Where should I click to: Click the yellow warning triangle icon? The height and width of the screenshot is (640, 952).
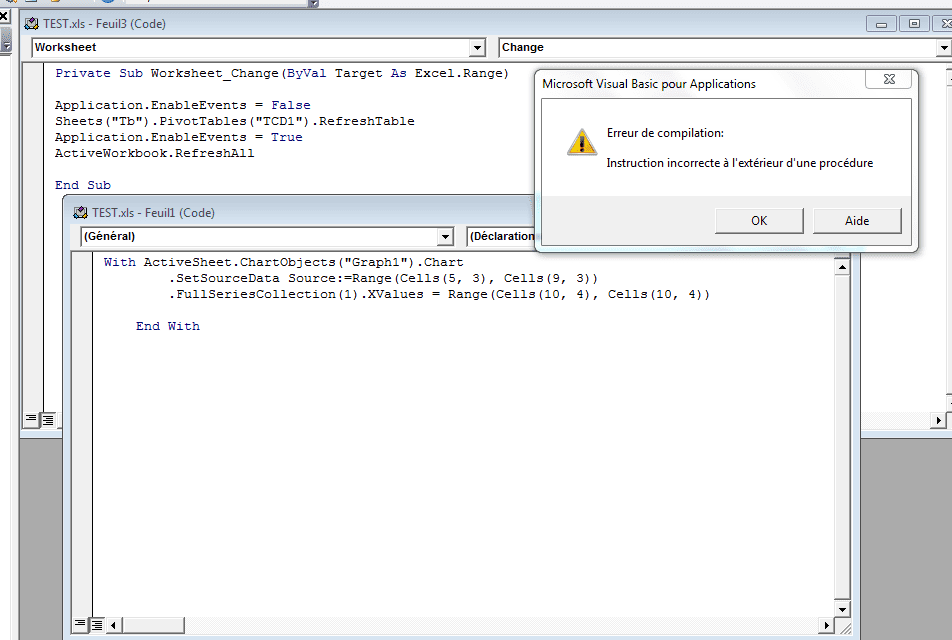click(581, 143)
